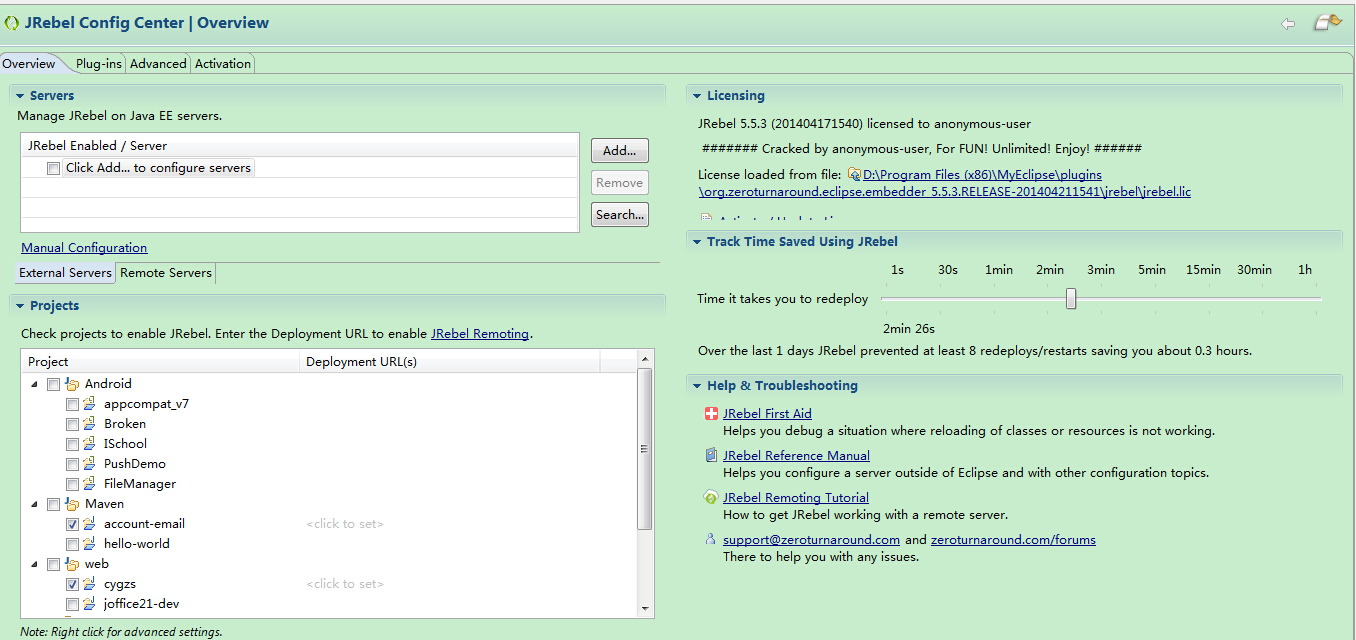Click the ISchool project icon
This screenshot has width=1356, height=640.
pos(91,444)
